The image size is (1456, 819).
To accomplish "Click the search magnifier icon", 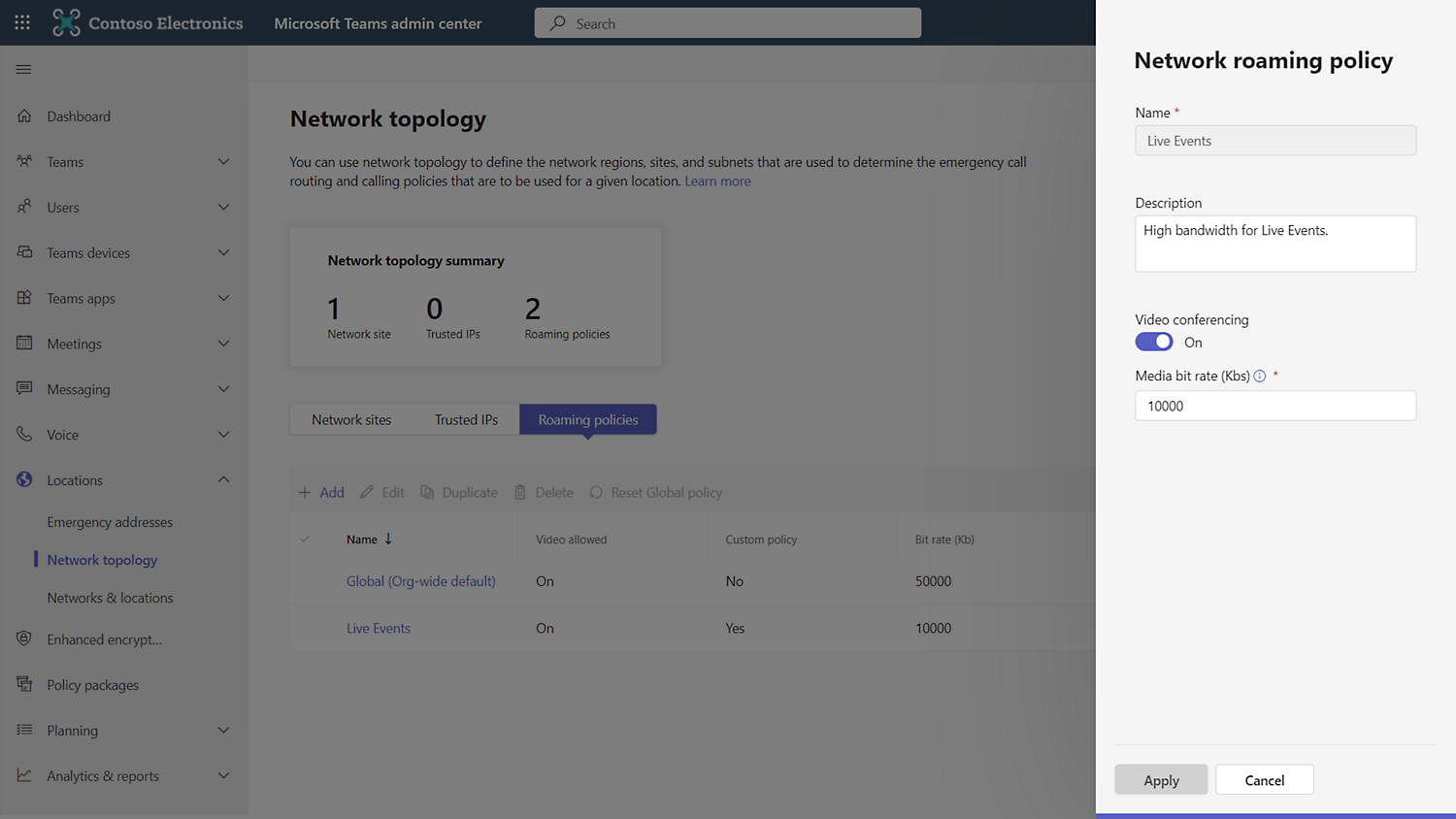I will 557,23.
